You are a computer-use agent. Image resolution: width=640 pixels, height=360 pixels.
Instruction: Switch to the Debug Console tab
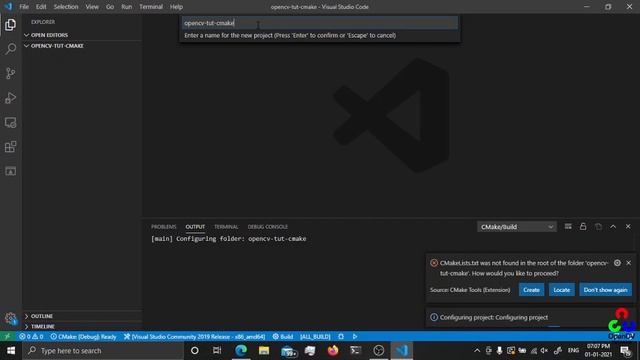click(267, 227)
